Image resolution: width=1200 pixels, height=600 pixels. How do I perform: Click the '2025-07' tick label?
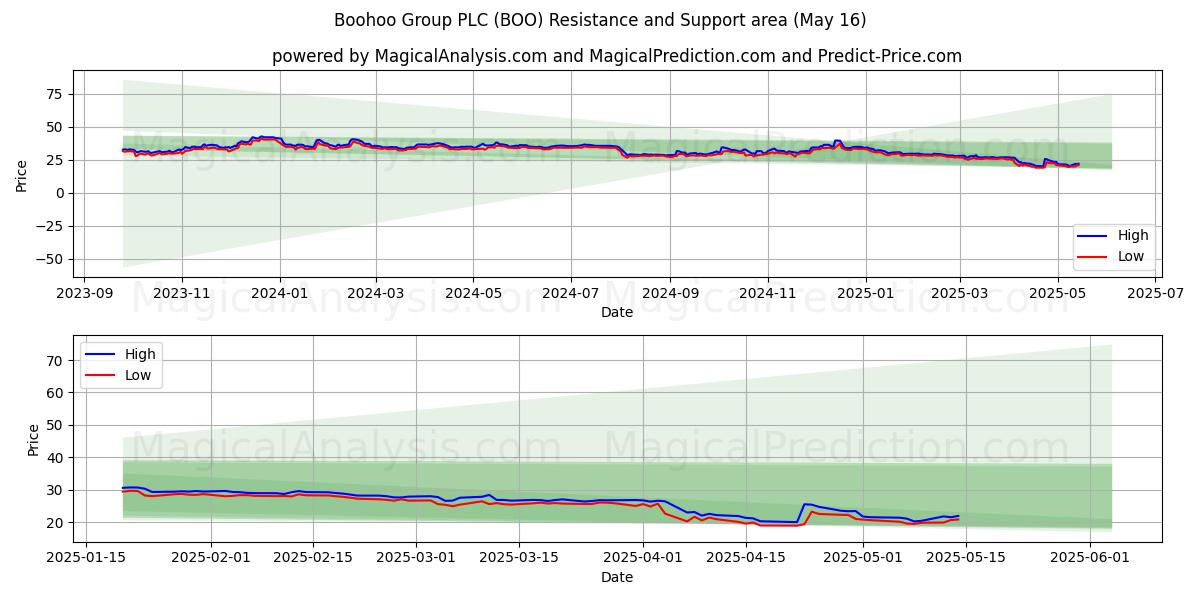tap(1155, 293)
